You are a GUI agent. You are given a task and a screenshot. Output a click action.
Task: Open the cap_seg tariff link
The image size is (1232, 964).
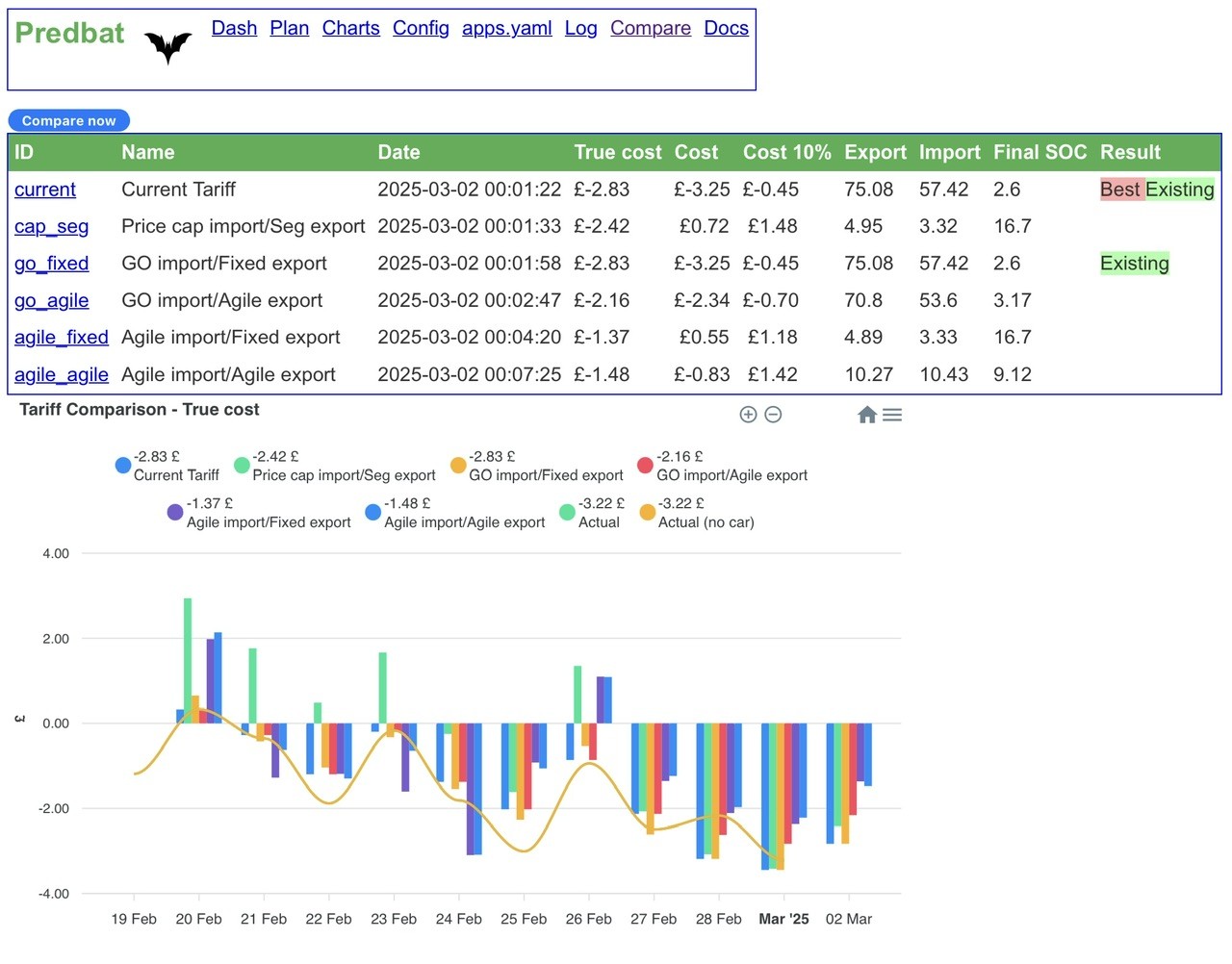(x=52, y=227)
